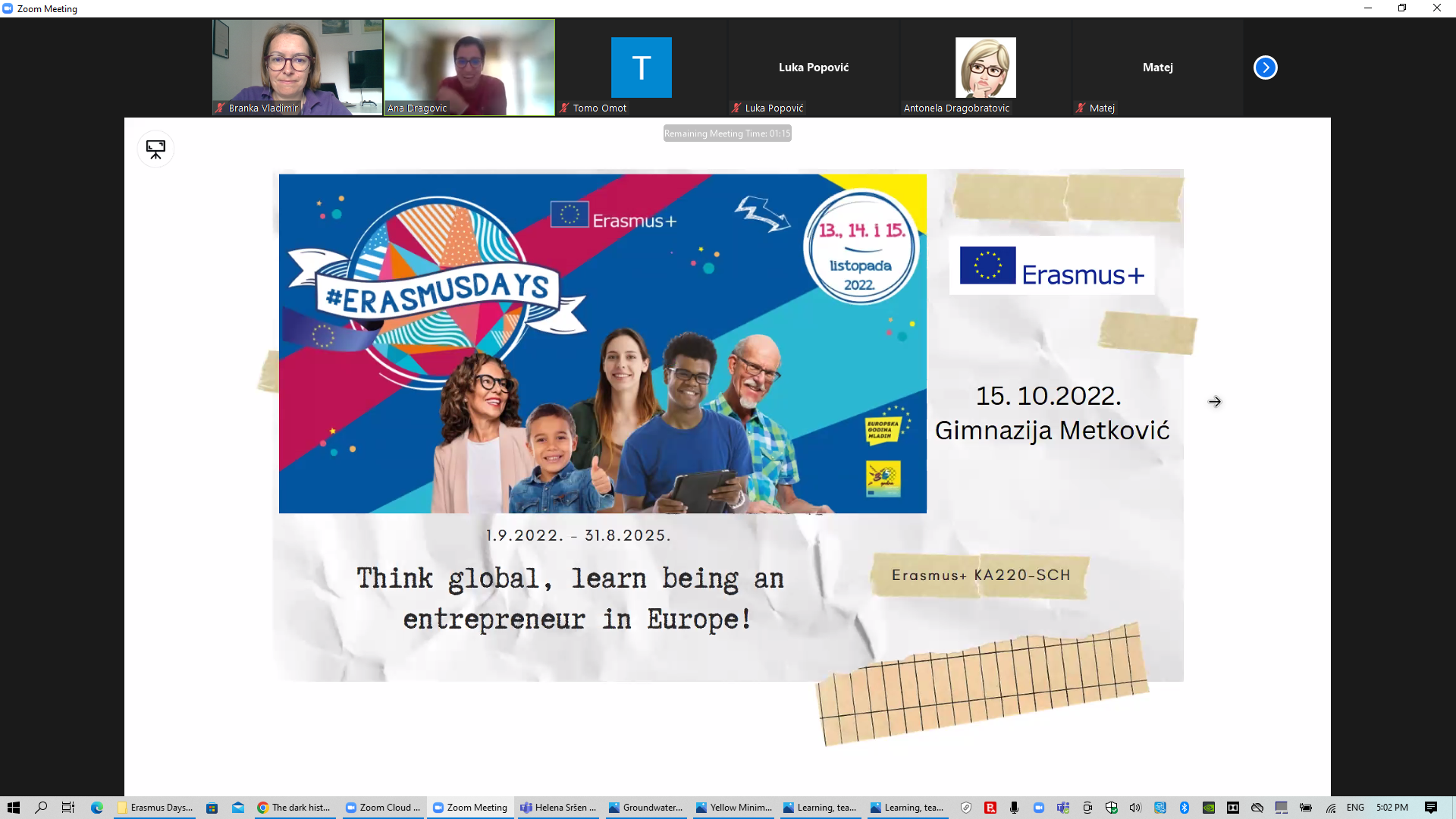Screen dimensions: 1456x819
Task: Click the shield link tray icon
Action: [966, 808]
